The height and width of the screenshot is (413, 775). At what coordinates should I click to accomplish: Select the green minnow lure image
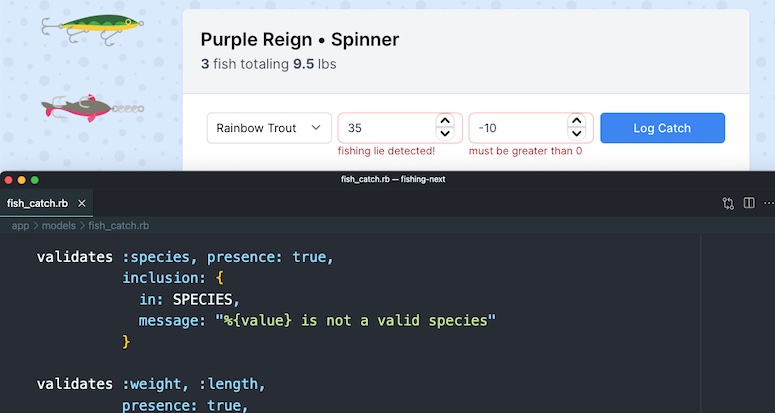click(x=92, y=29)
